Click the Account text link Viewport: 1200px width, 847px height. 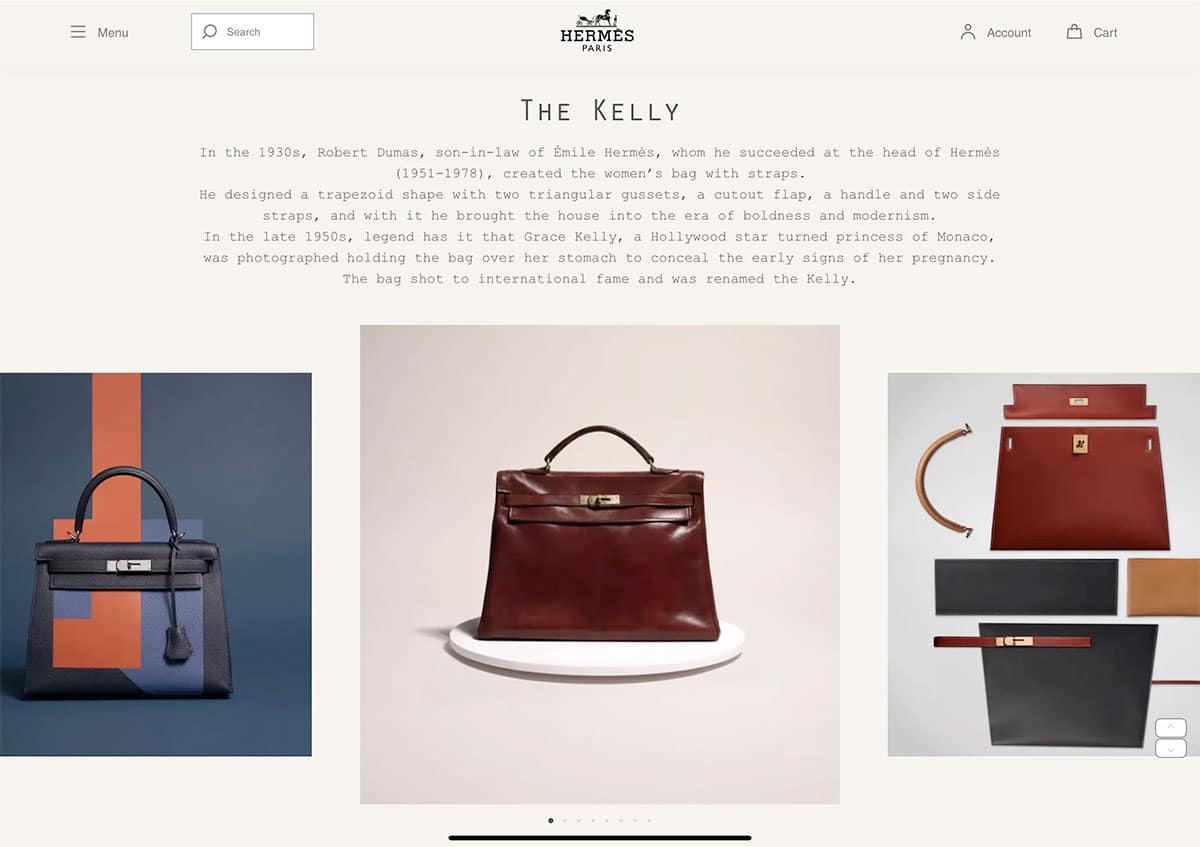point(1009,33)
